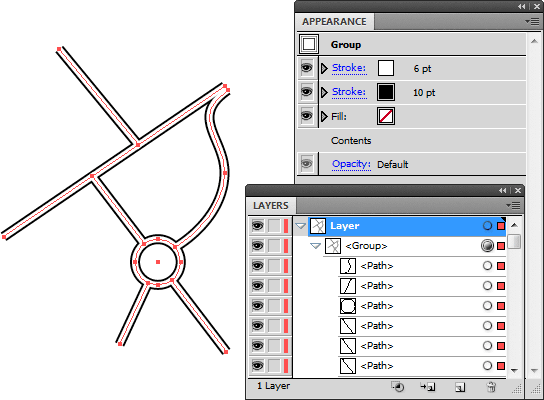Expand the 10 pt Stroke attribute triangle
Screen dimensions: 544x400
(x=324, y=92)
